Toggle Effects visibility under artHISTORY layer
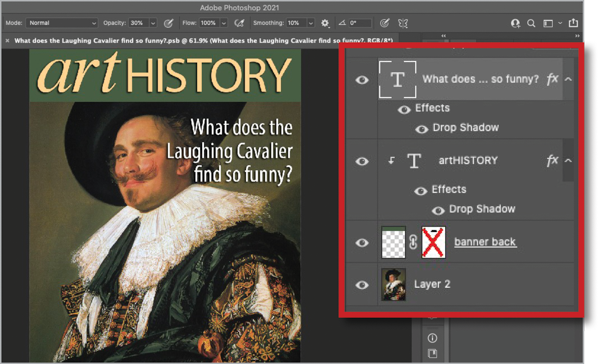This screenshot has height=364, width=599. [421, 191]
